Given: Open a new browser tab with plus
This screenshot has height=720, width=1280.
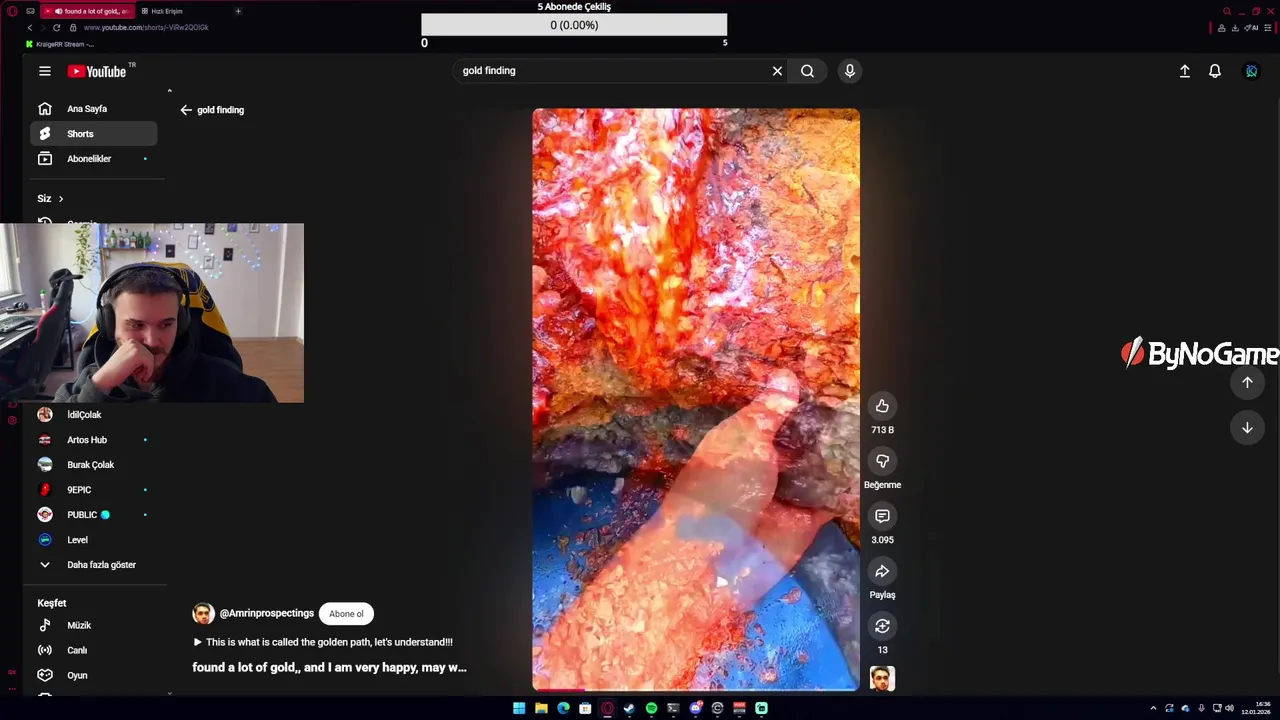Looking at the screenshot, I should (238, 11).
